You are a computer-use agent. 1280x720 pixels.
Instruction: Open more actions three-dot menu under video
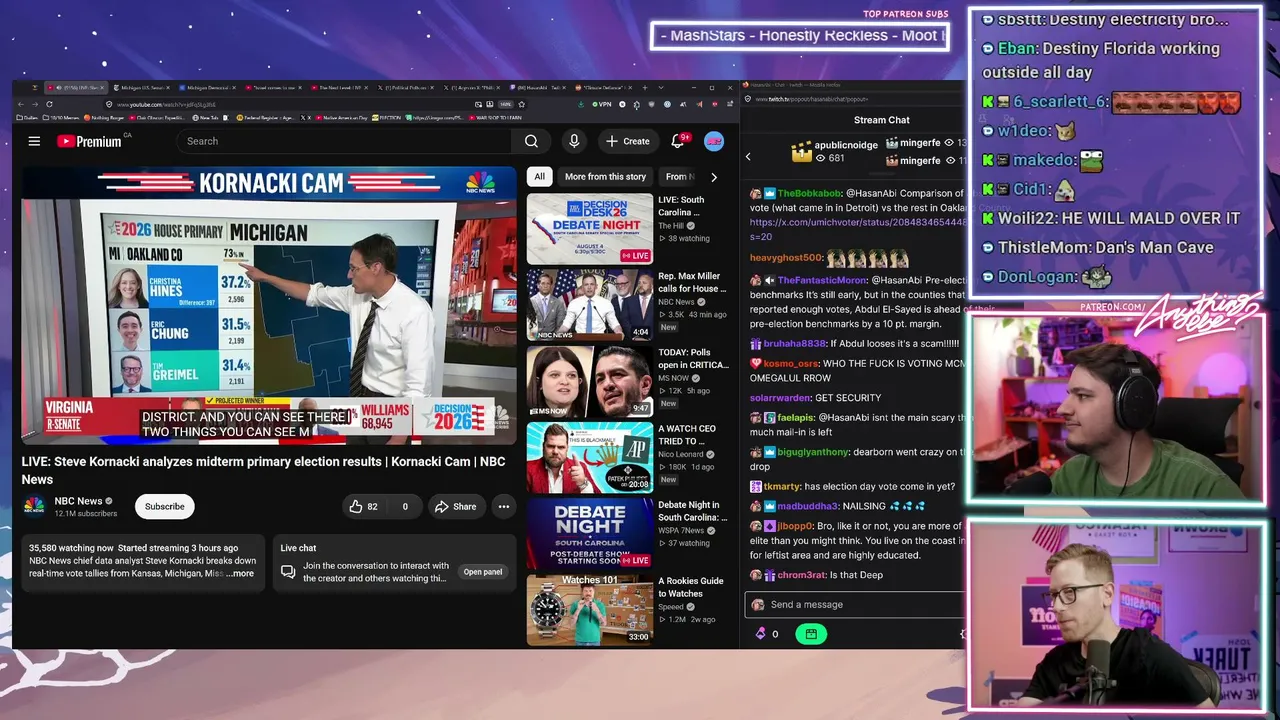tap(504, 507)
